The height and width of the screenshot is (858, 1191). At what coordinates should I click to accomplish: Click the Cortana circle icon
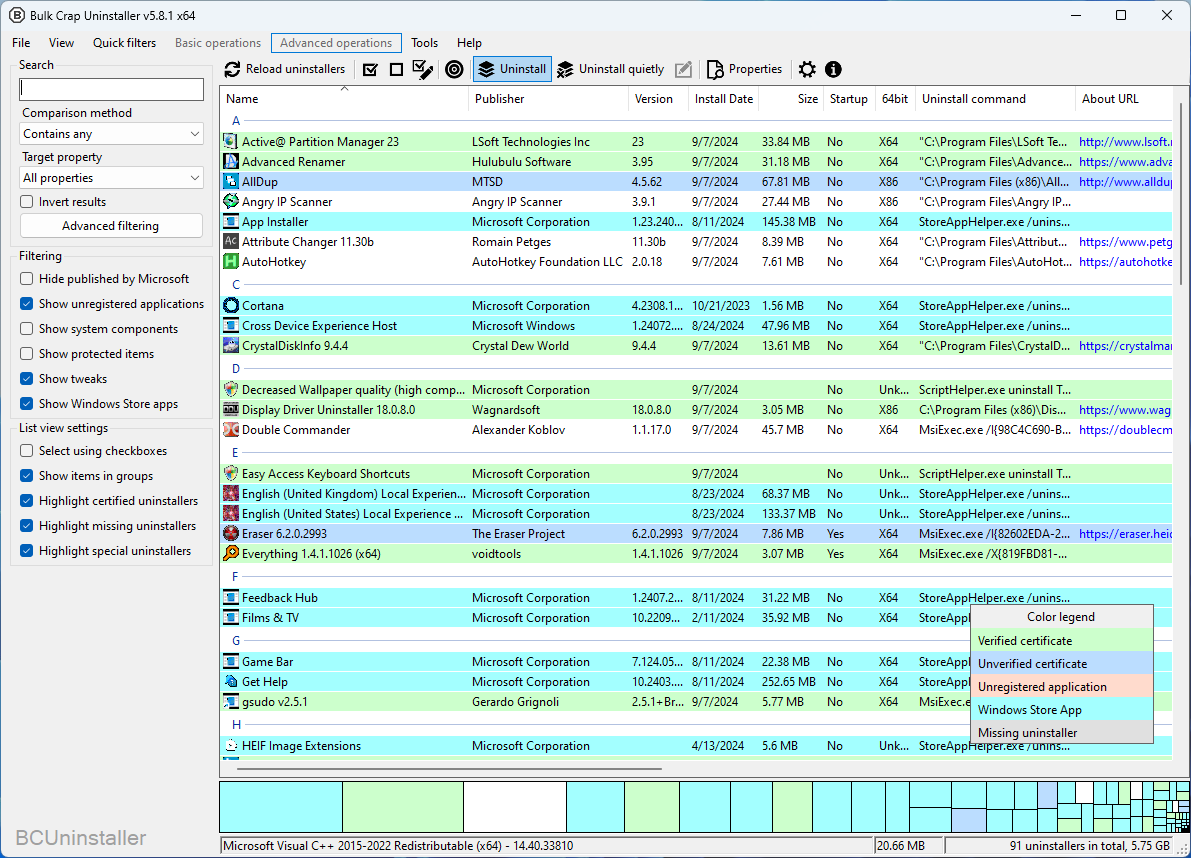(231, 306)
